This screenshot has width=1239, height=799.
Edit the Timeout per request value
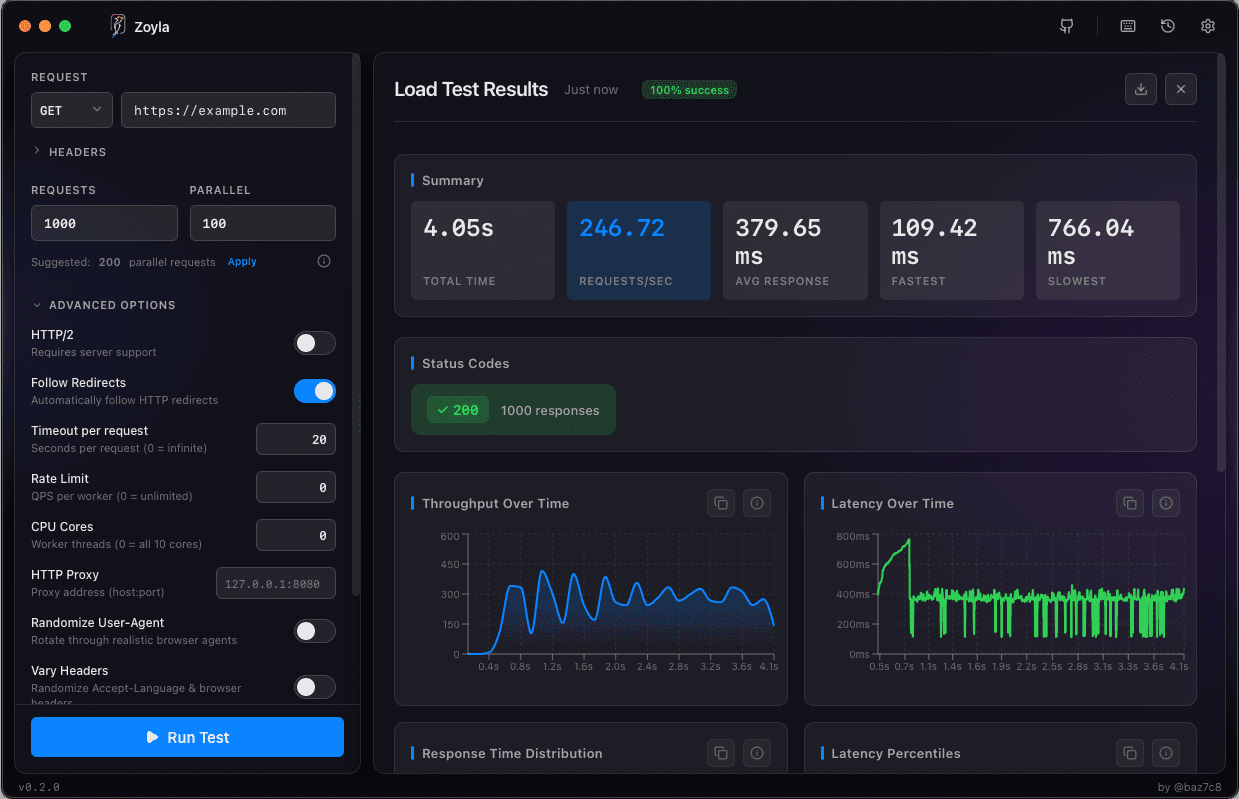point(295,439)
